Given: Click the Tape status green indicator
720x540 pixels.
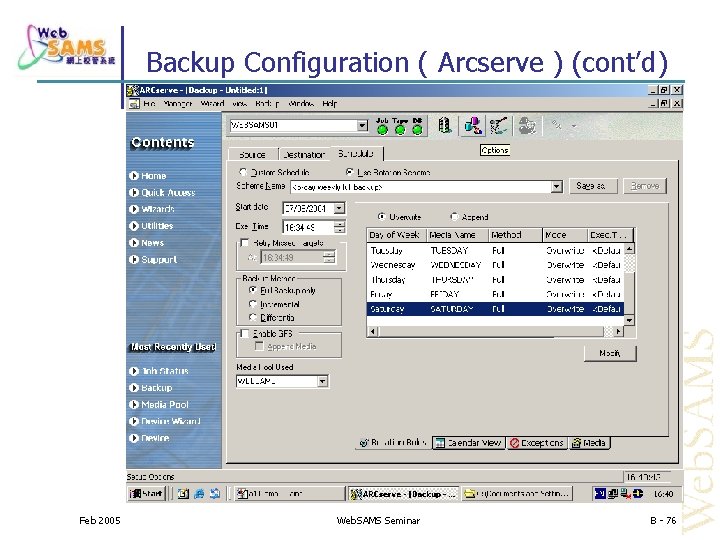Looking at the screenshot, I should coord(400,130).
